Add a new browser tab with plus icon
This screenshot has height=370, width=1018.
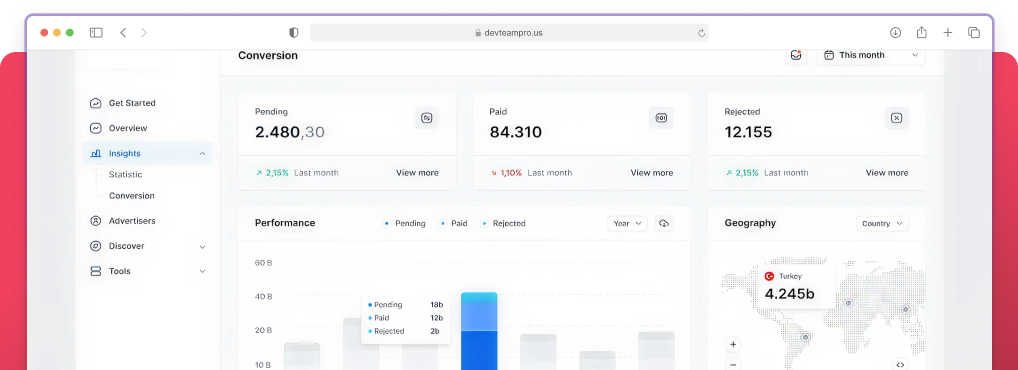pyautogui.click(x=948, y=32)
